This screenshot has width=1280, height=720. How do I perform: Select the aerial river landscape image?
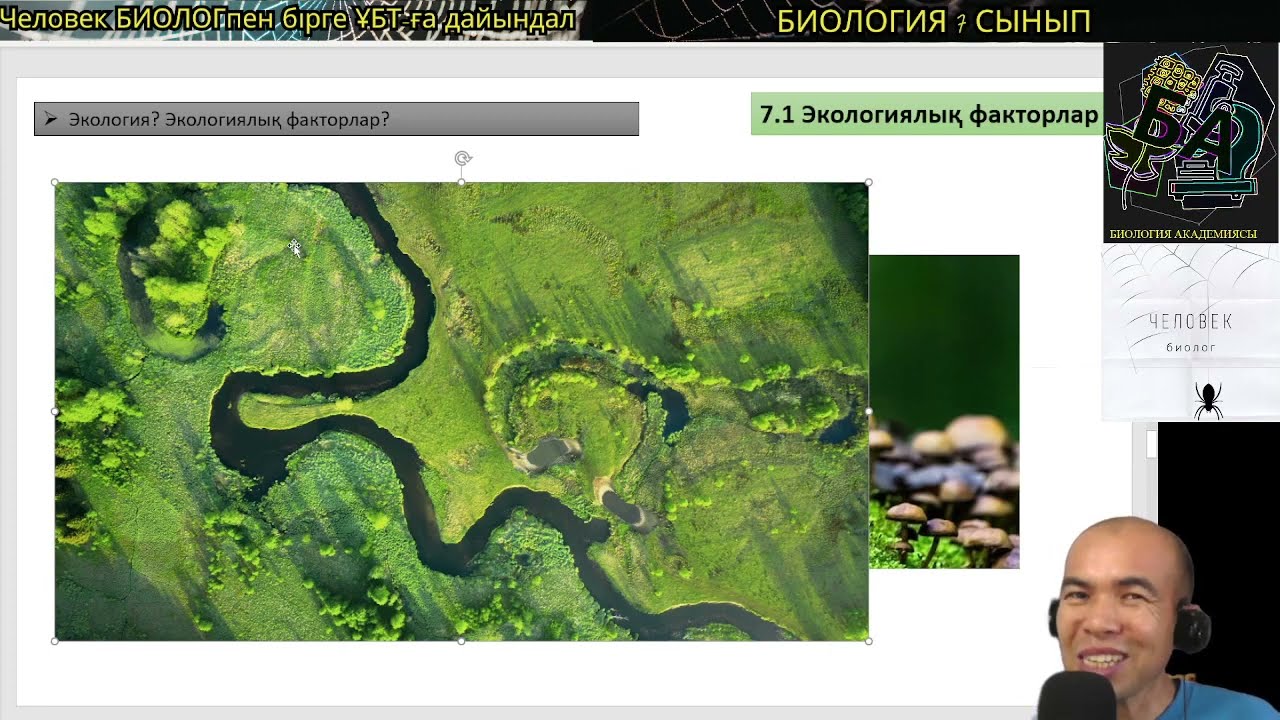[461, 411]
